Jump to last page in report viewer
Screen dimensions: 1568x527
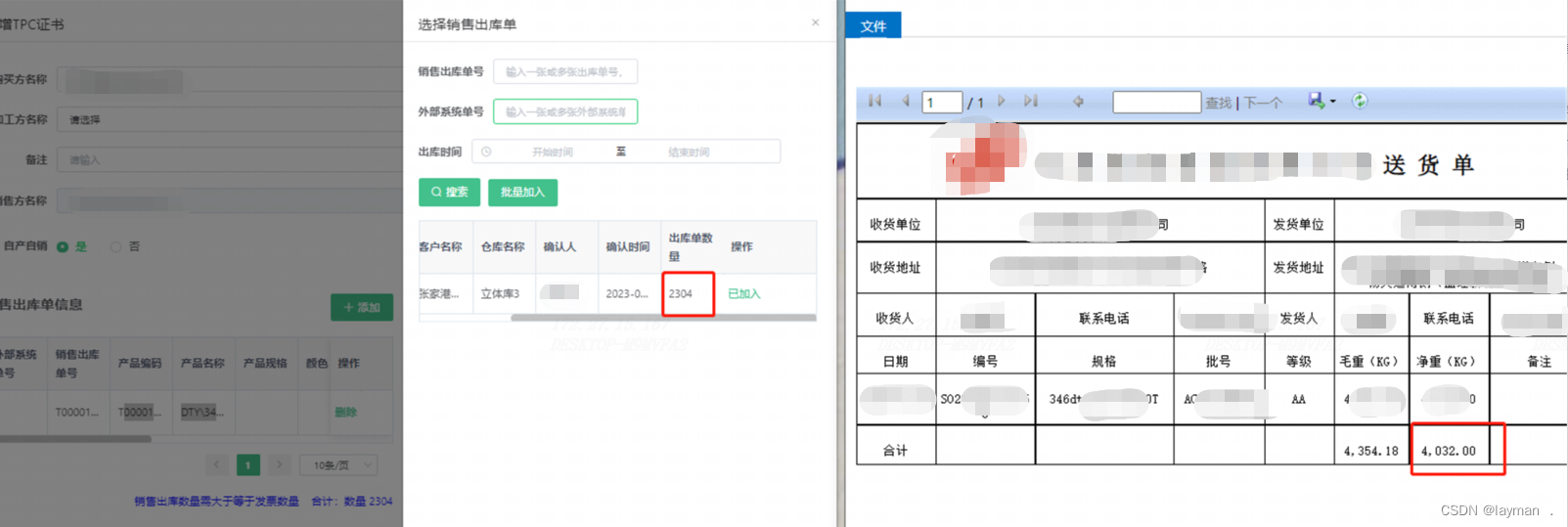pyautogui.click(x=1030, y=101)
